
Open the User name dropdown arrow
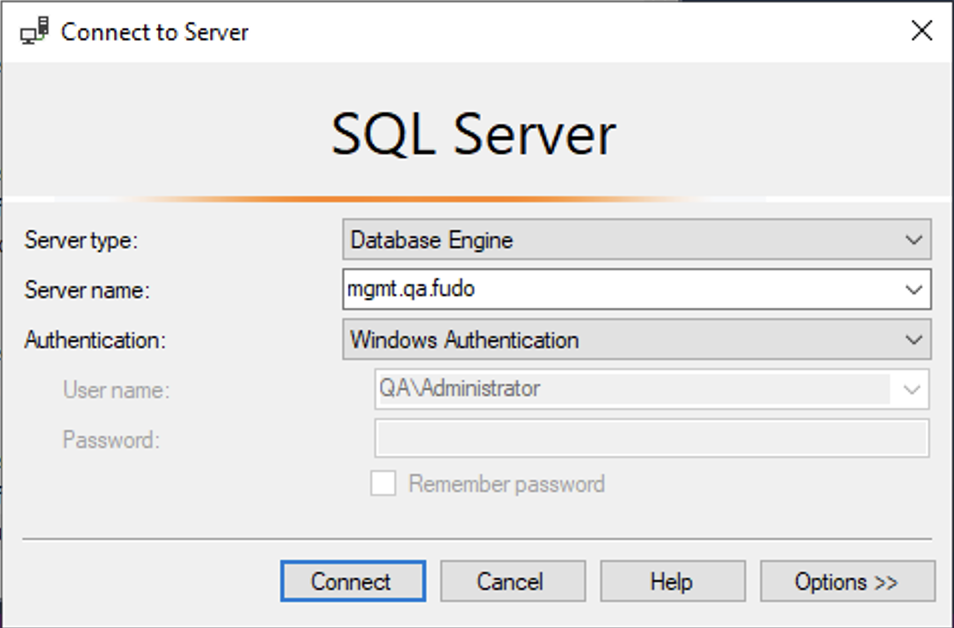911,389
